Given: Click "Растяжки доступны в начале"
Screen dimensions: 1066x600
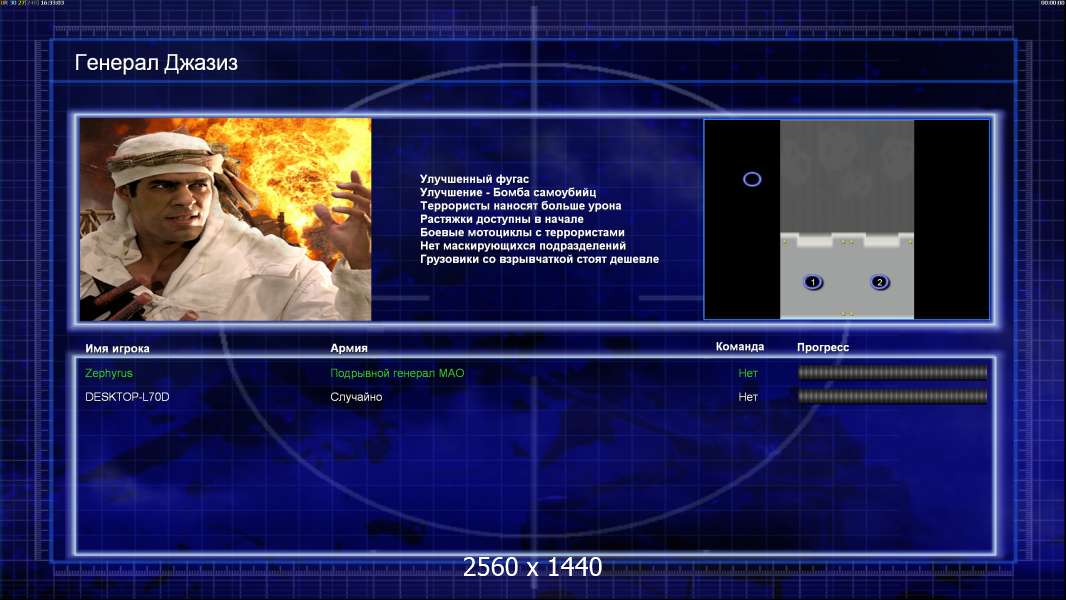Looking at the screenshot, I should coord(501,219).
